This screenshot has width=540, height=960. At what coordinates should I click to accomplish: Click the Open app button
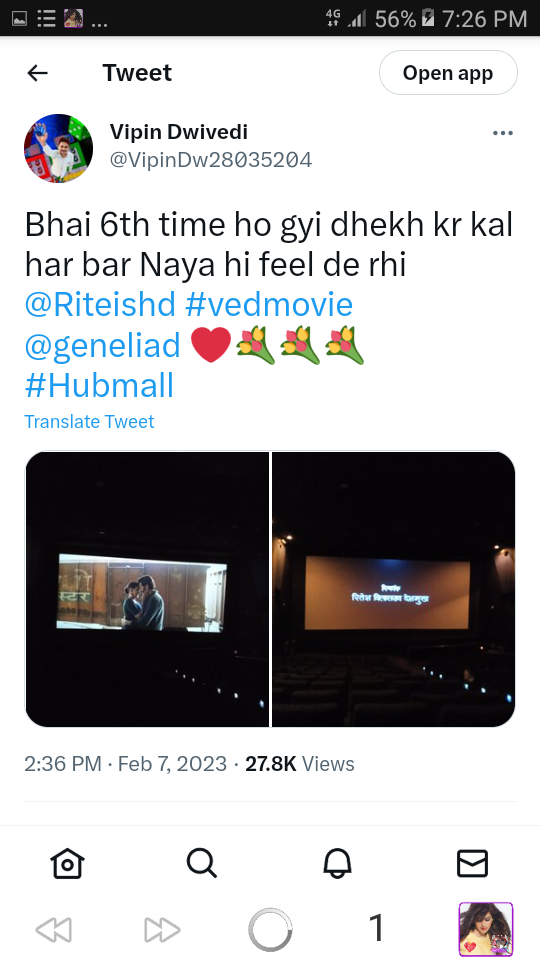tap(448, 73)
